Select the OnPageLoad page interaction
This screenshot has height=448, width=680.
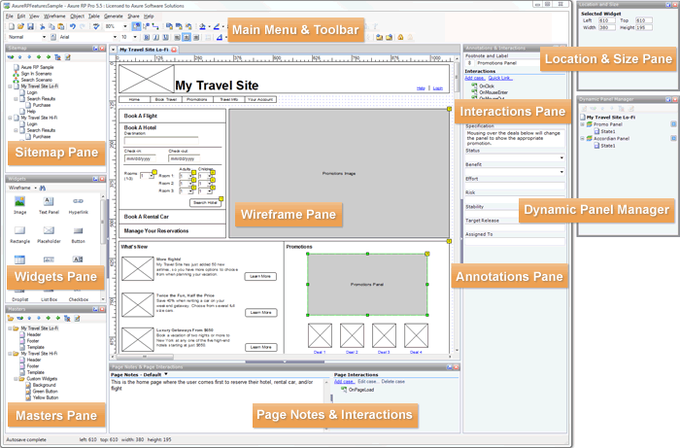pos(361,390)
